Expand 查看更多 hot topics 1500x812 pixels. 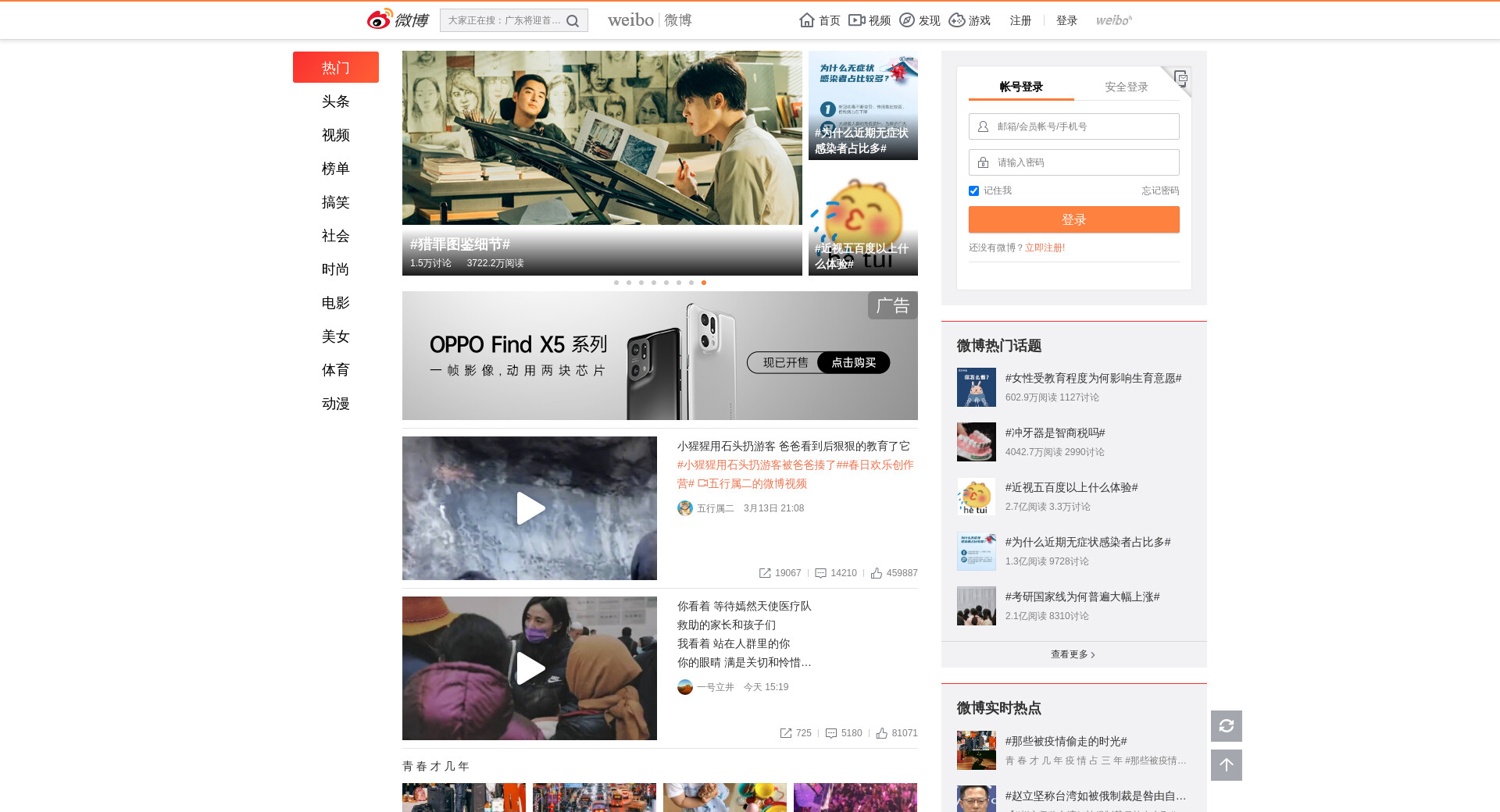[1073, 654]
